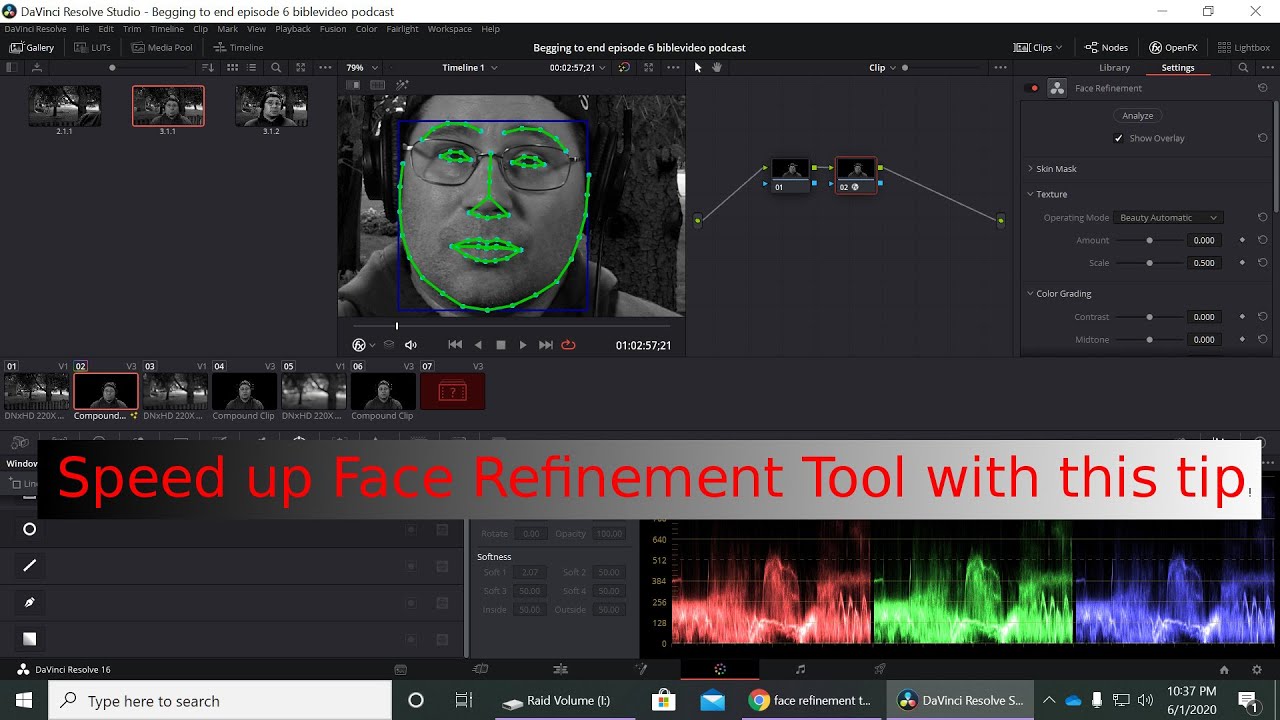Open the Deliver page
Image resolution: width=1280 pixels, height=720 pixels.
[880, 669]
